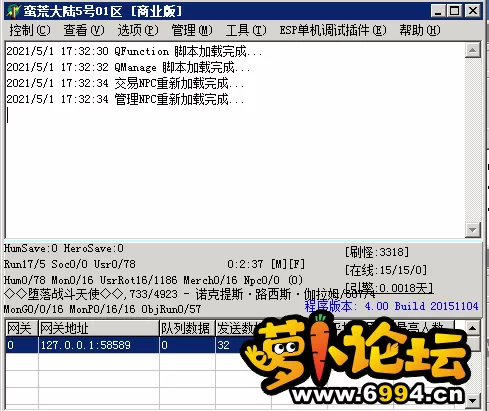The height and width of the screenshot is (411, 489).
Task: Close the 蛮荒大陆5号01区 window
Action: 473,11
